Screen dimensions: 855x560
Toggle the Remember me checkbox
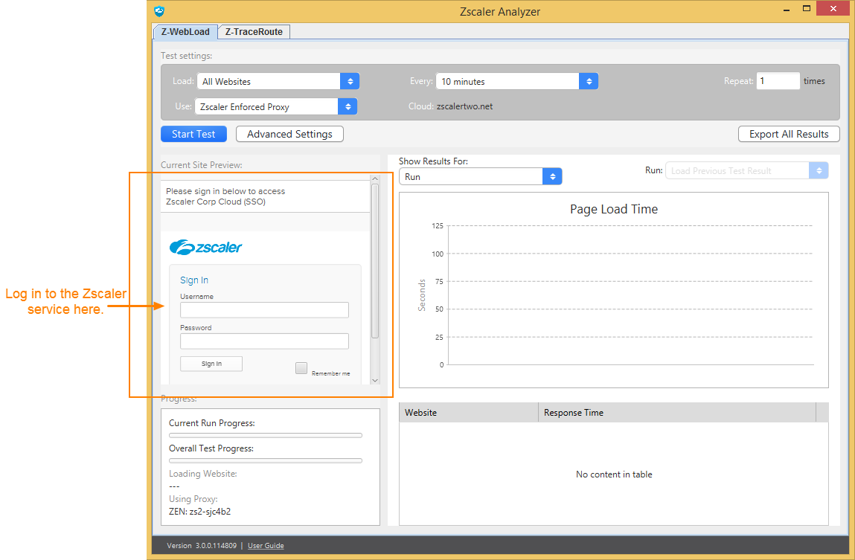(301, 368)
